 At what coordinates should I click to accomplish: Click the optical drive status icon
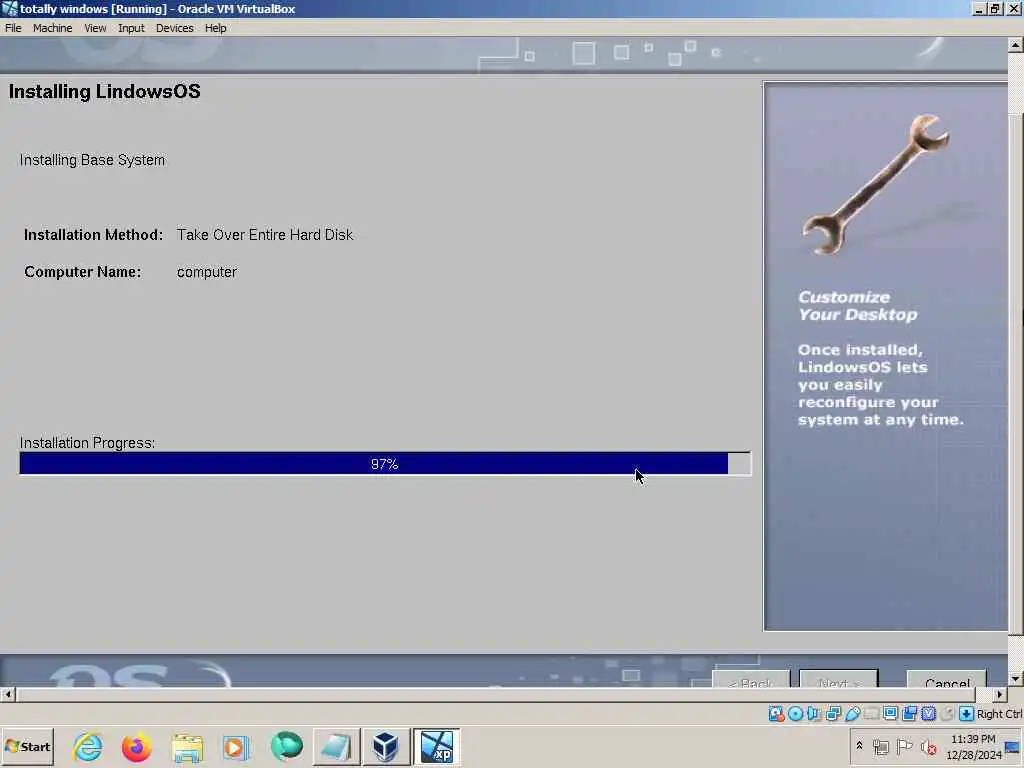coord(795,714)
